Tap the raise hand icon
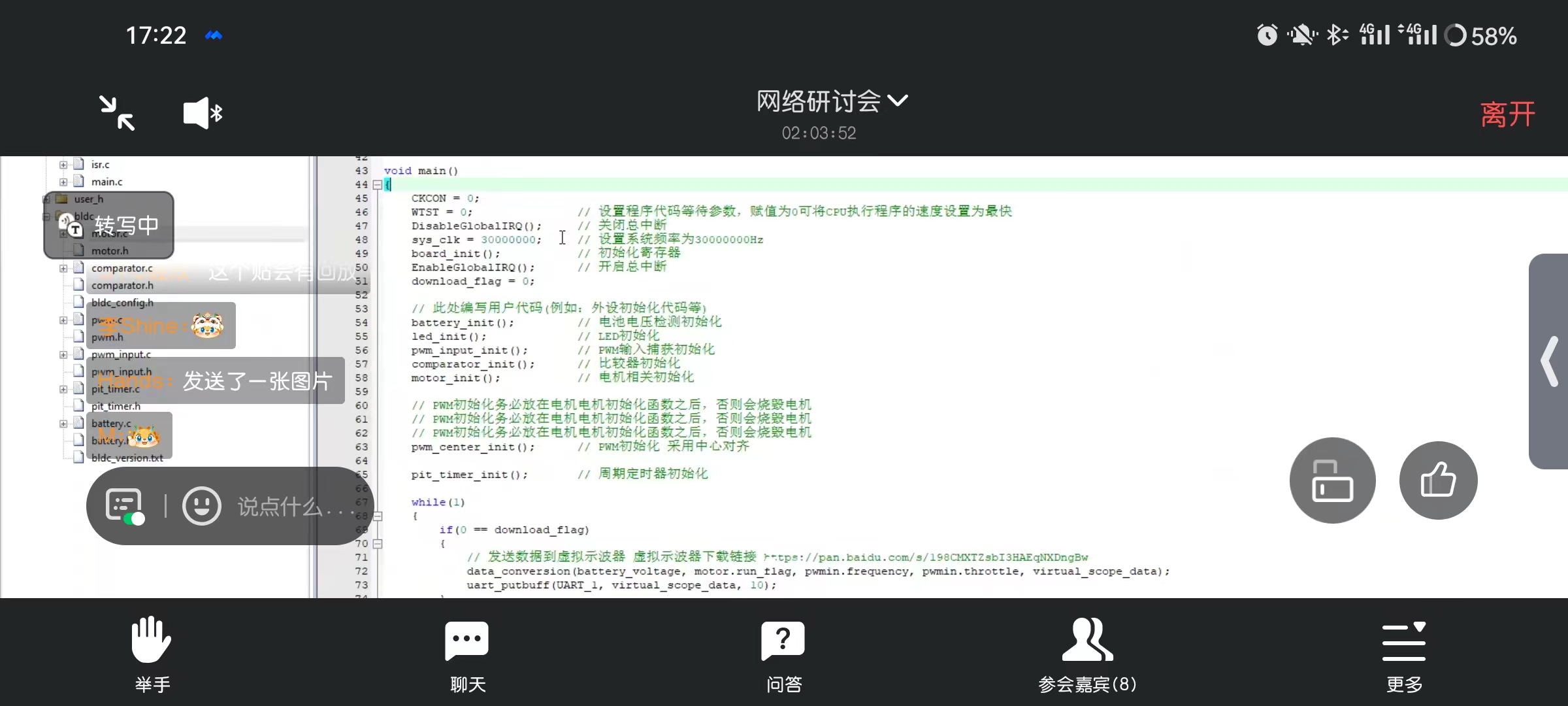1568x706 pixels. coord(152,640)
